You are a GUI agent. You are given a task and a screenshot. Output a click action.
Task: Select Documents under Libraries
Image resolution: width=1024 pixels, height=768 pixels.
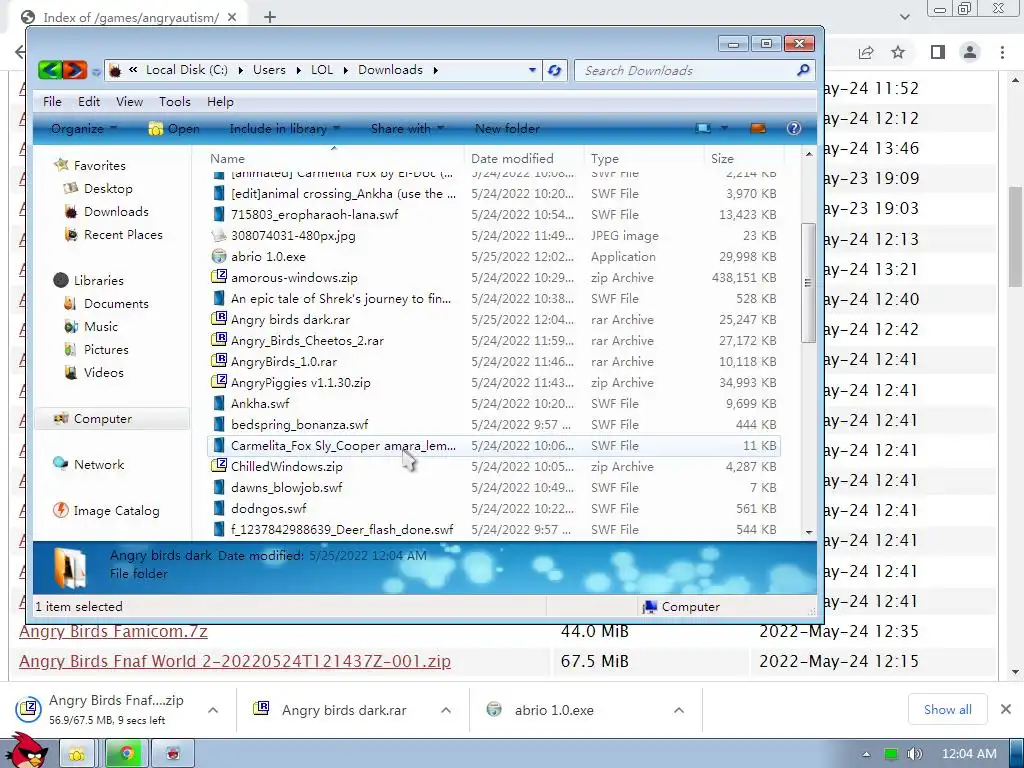click(x=116, y=304)
